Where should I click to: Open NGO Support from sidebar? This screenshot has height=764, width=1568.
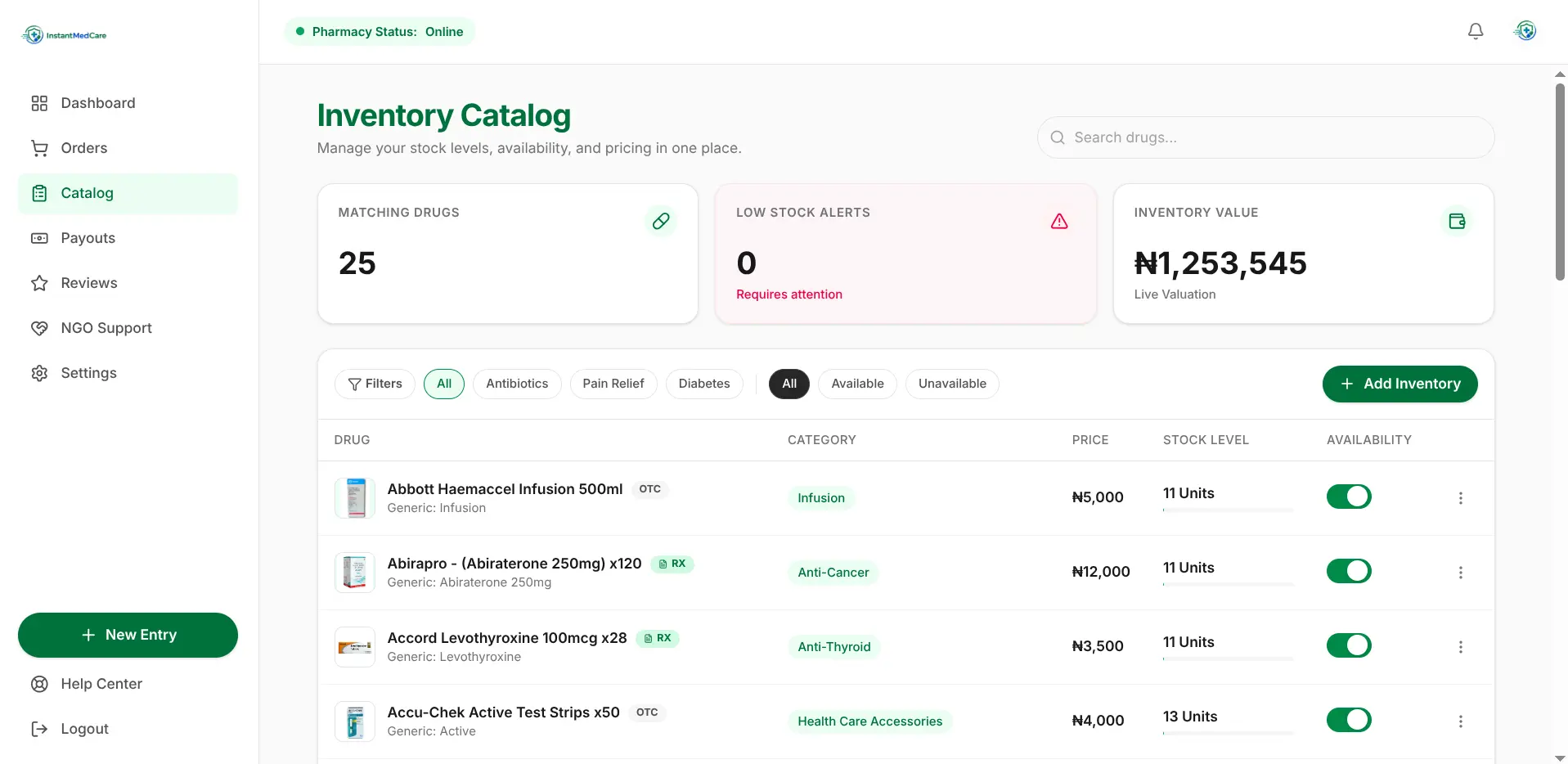(128, 328)
